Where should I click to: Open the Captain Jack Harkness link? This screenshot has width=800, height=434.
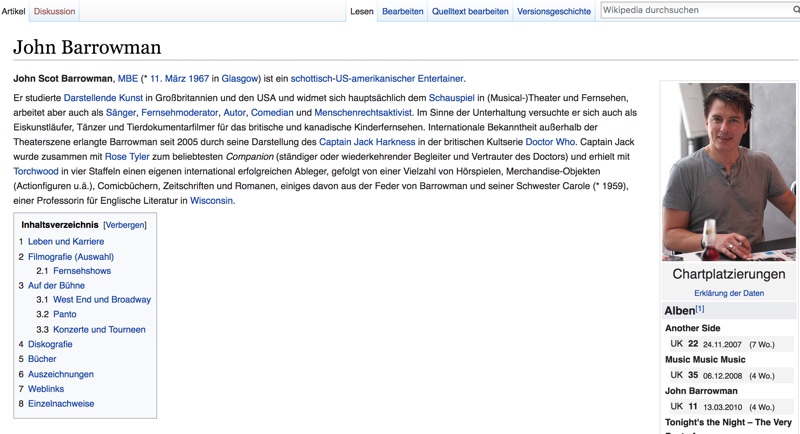pos(367,142)
